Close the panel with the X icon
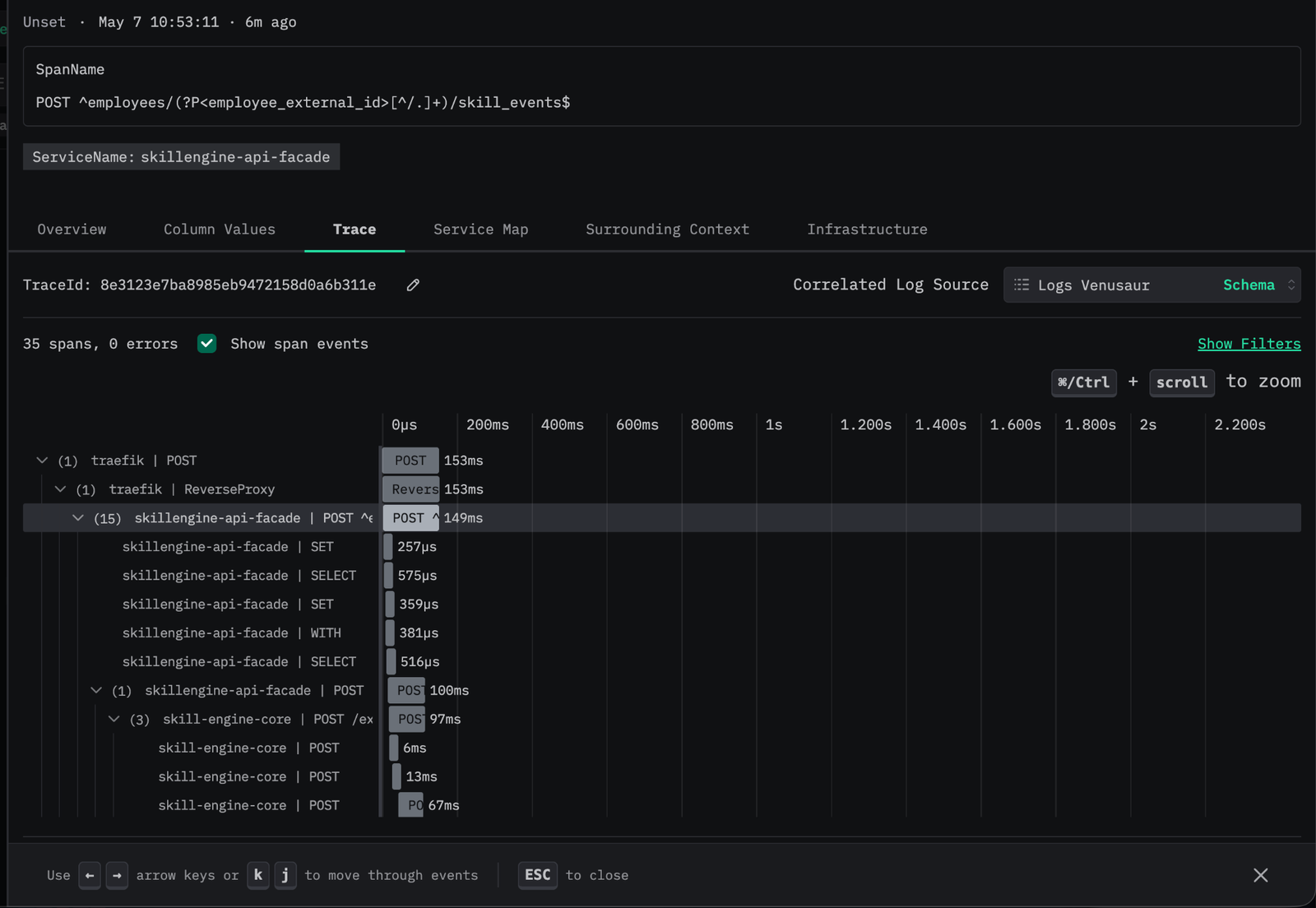This screenshot has width=1316, height=908. pyautogui.click(x=1260, y=875)
